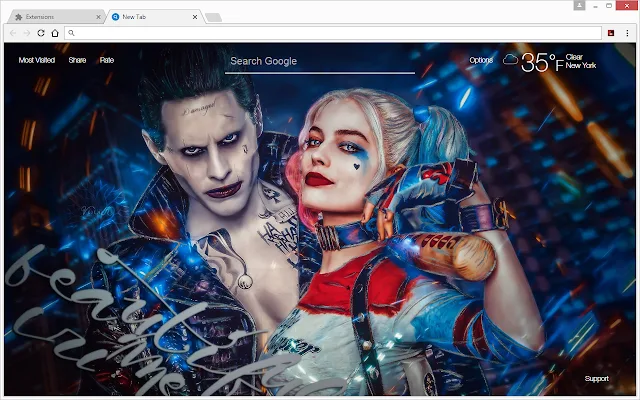Select the New Tab tab
This screenshot has height=400, width=640.
click(155, 17)
